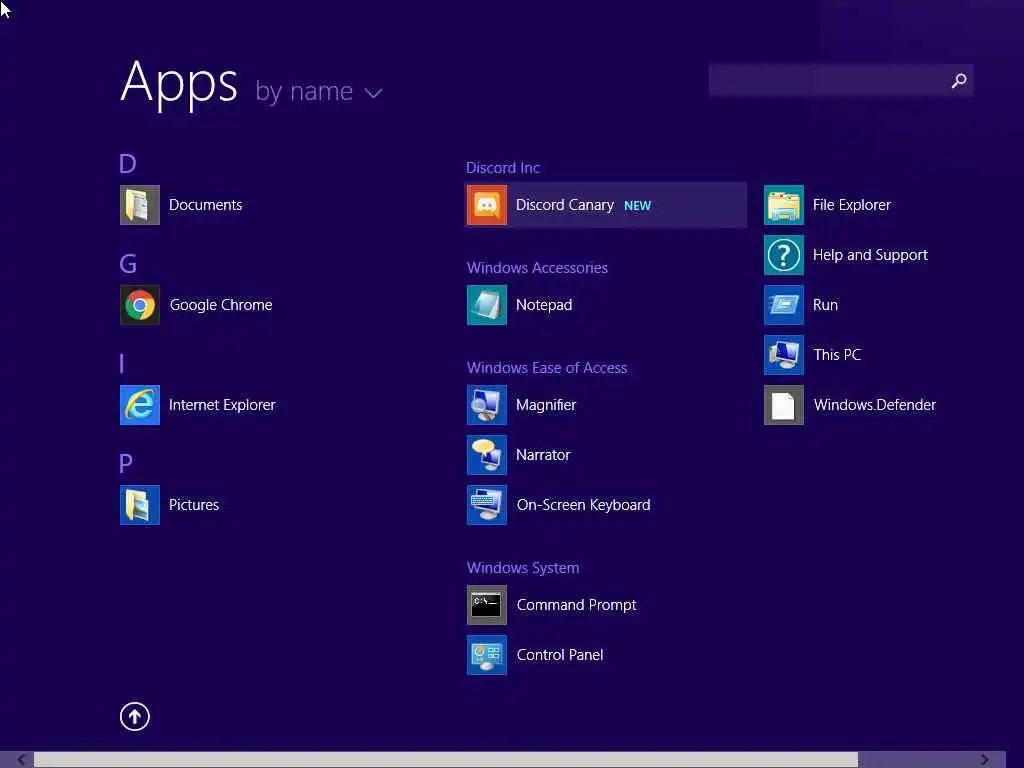This screenshot has height=768, width=1024.
Task: Launch Google Chrome via its icon
Action: click(140, 305)
